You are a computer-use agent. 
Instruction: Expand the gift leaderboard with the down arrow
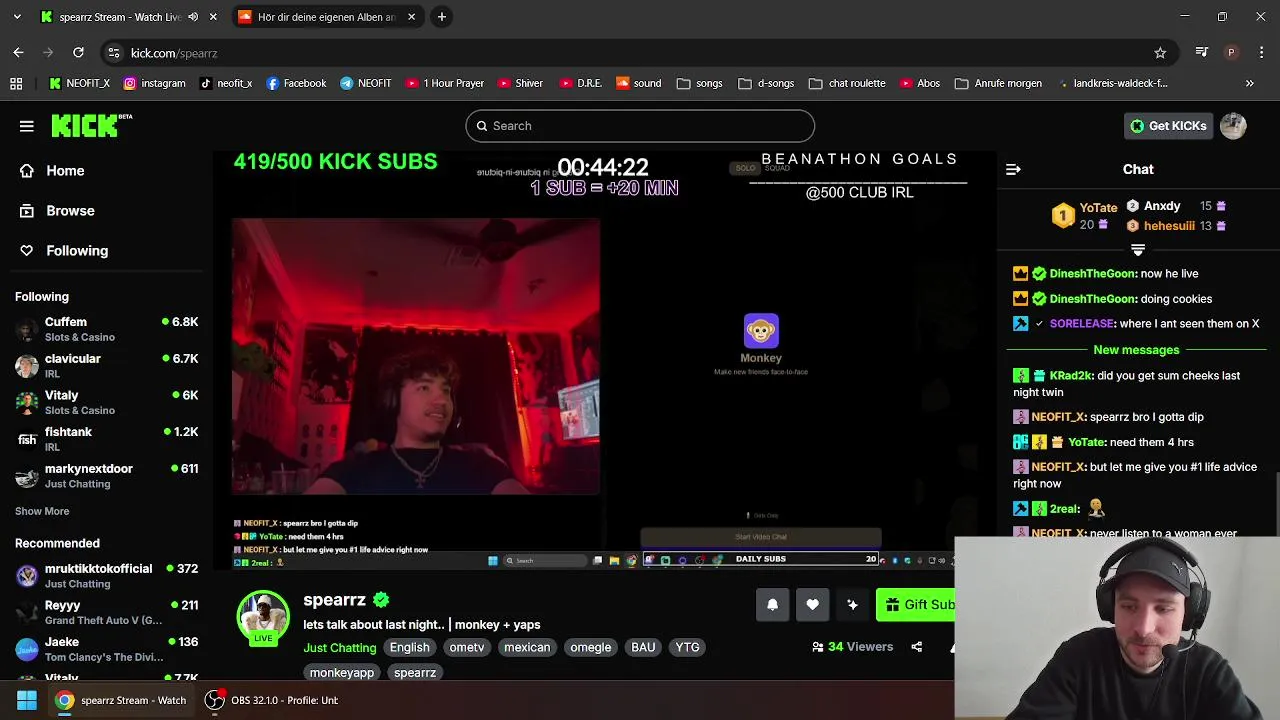[1138, 250]
